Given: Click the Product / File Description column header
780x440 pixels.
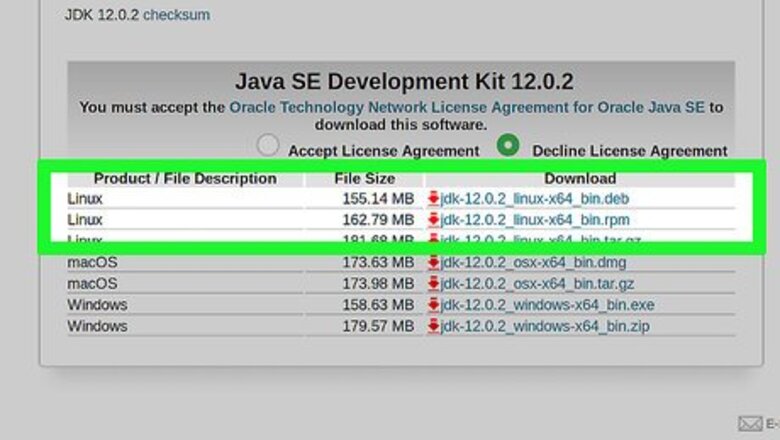Looking at the screenshot, I should click(x=185, y=178).
